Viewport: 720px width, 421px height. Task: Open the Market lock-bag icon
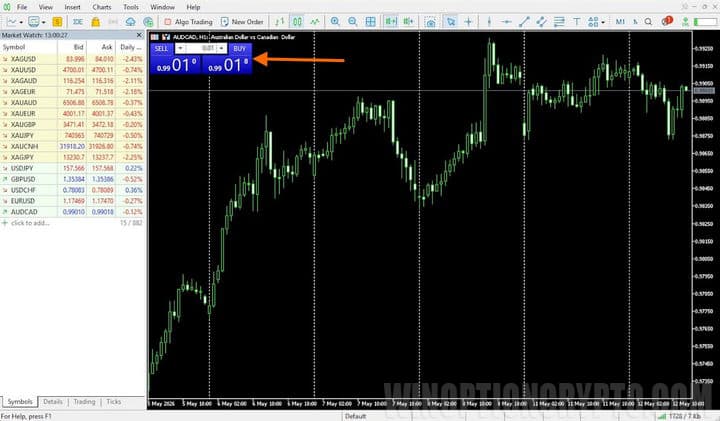click(96, 22)
